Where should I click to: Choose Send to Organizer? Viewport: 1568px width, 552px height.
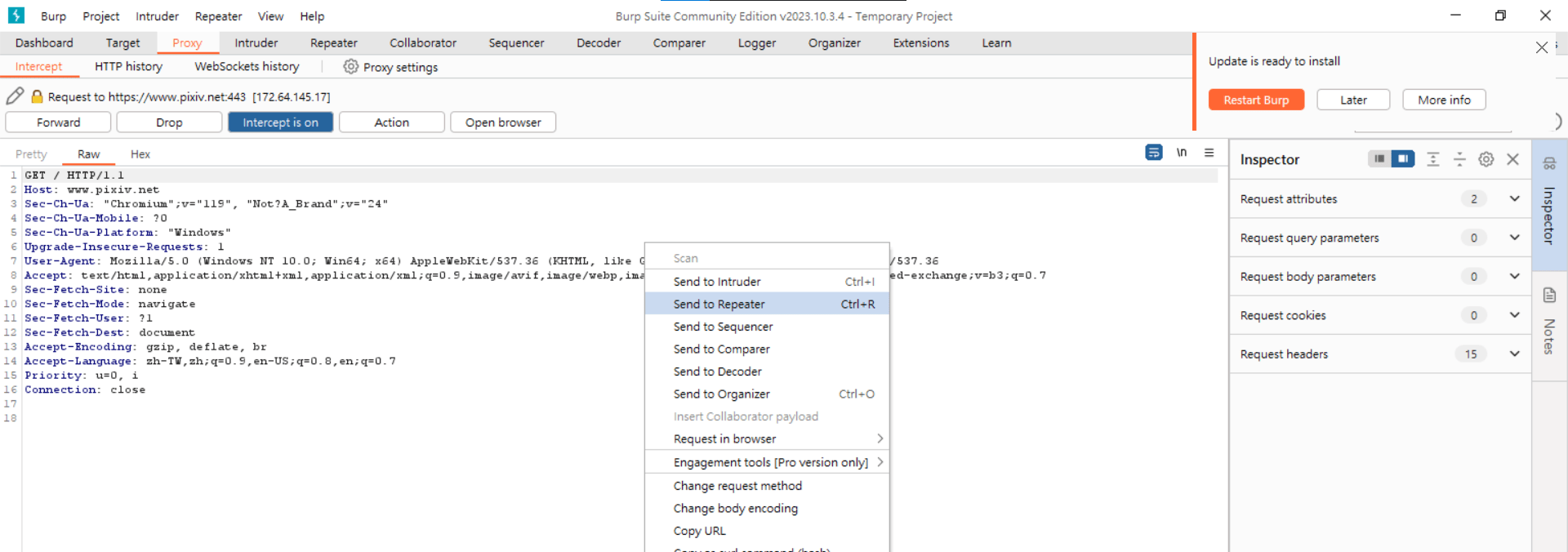(767, 394)
